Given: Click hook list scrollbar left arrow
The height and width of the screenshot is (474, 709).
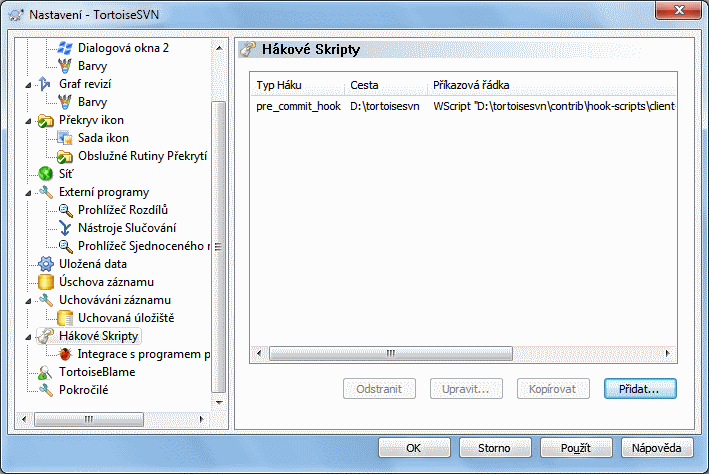Looking at the screenshot, I should coord(259,353).
